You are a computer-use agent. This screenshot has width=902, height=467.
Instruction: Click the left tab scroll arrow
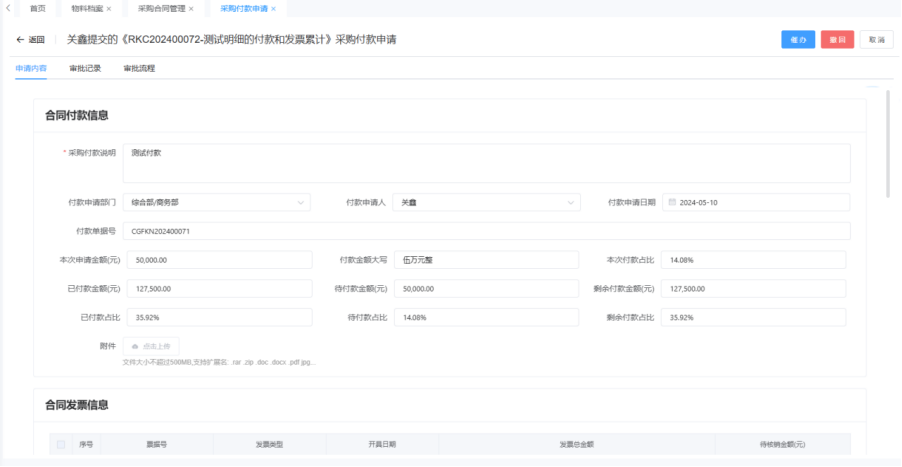coord(8,8)
